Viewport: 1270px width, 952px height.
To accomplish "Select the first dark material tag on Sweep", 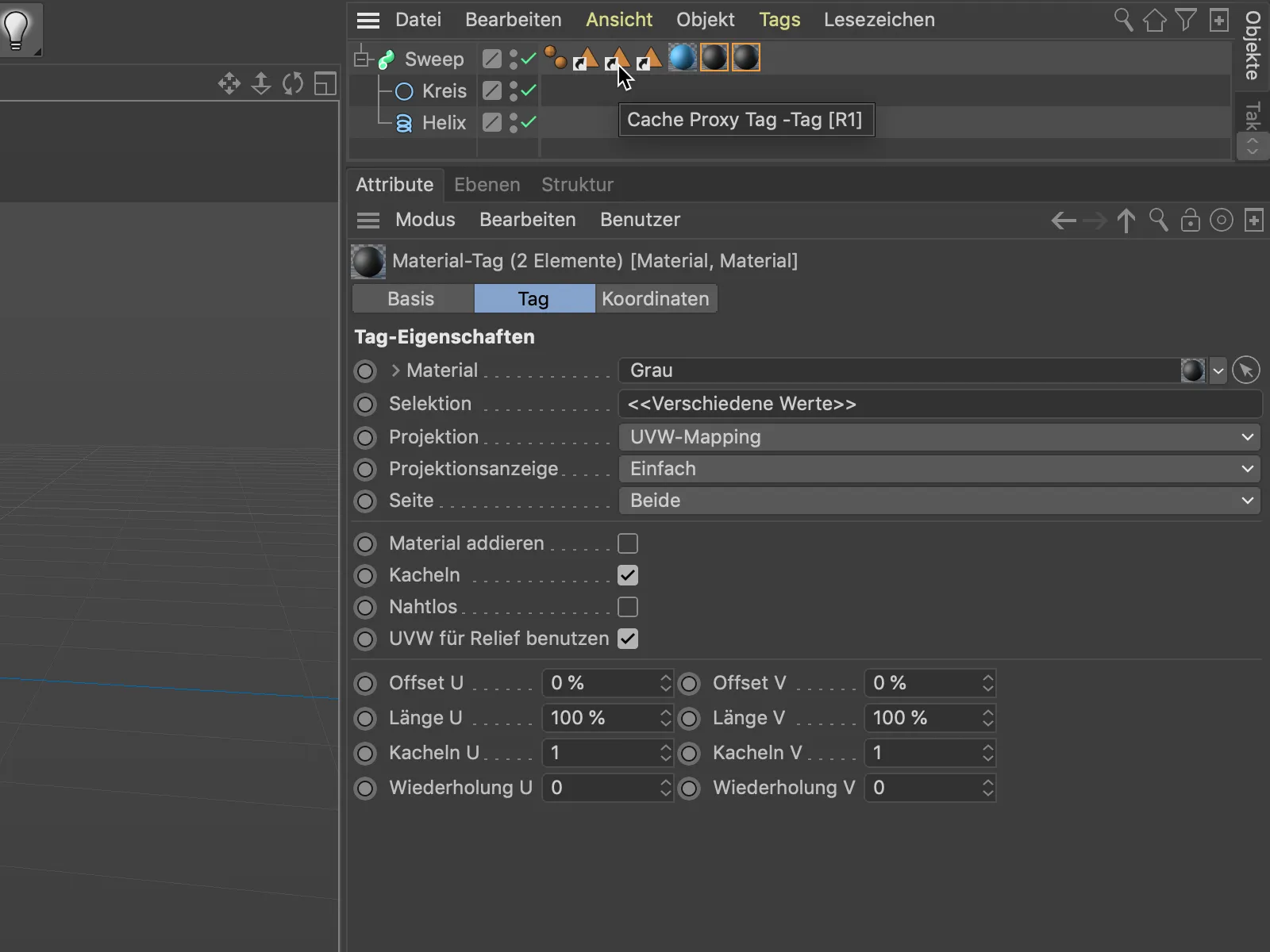I will (x=714, y=57).
